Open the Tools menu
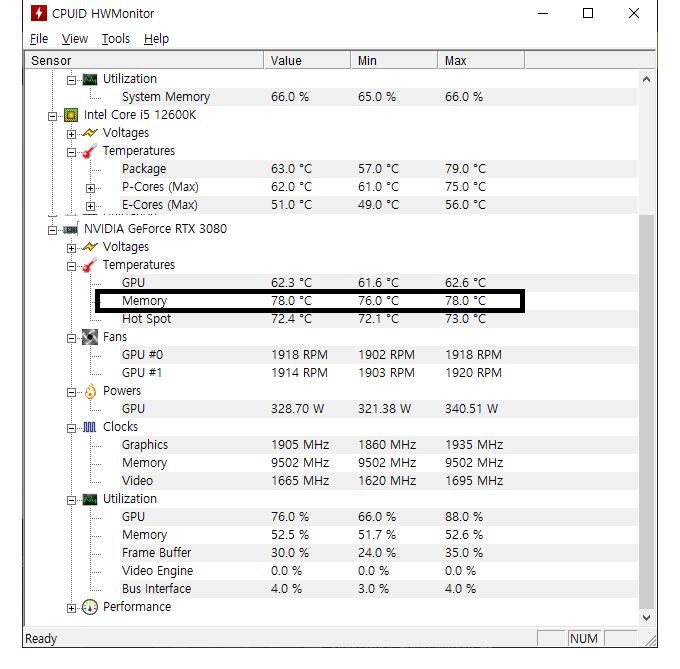Screen dimensions: 680x669 tap(116, 39)
